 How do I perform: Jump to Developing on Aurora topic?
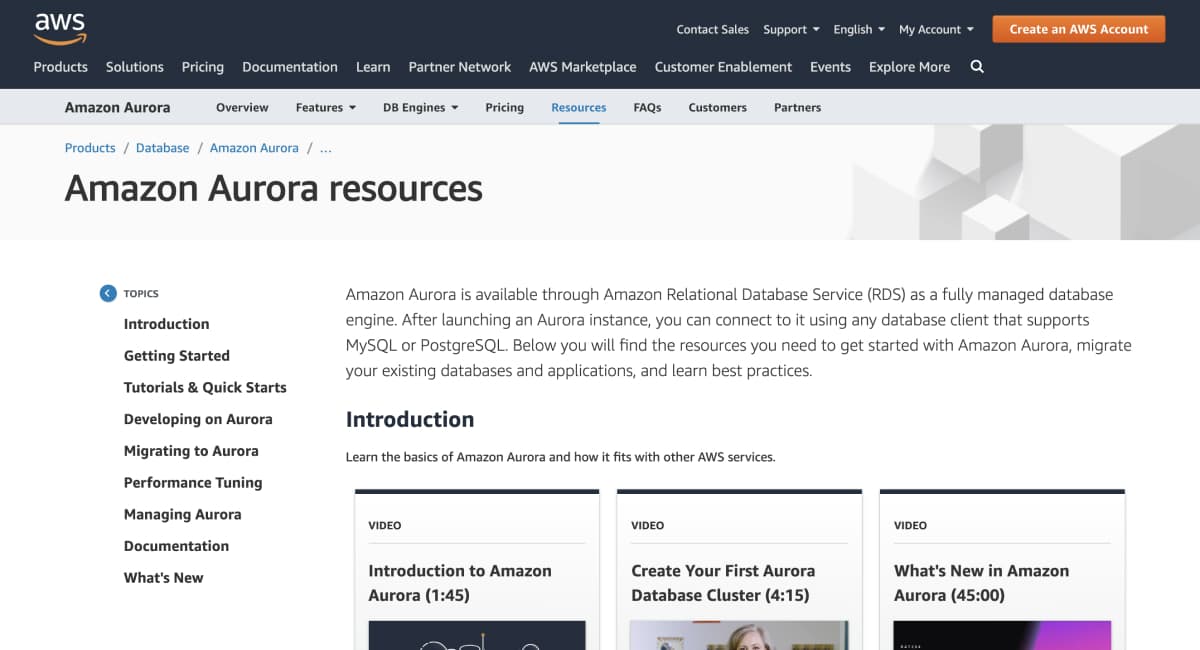point(198,419)
